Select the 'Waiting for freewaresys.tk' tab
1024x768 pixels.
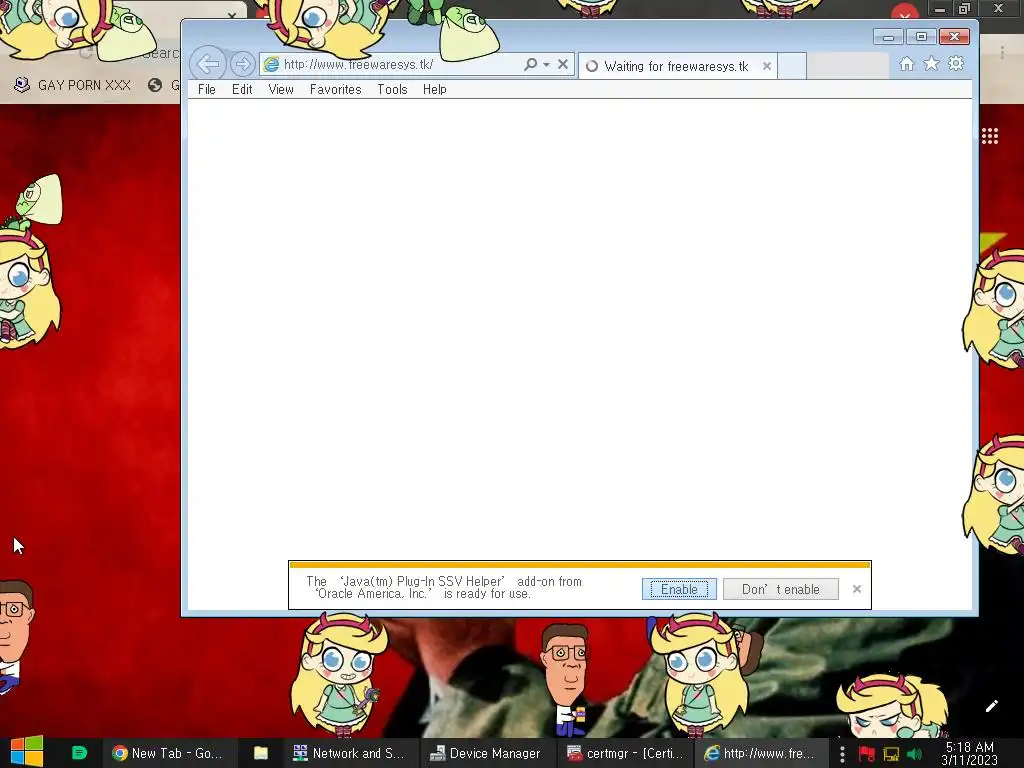[676, 66]
